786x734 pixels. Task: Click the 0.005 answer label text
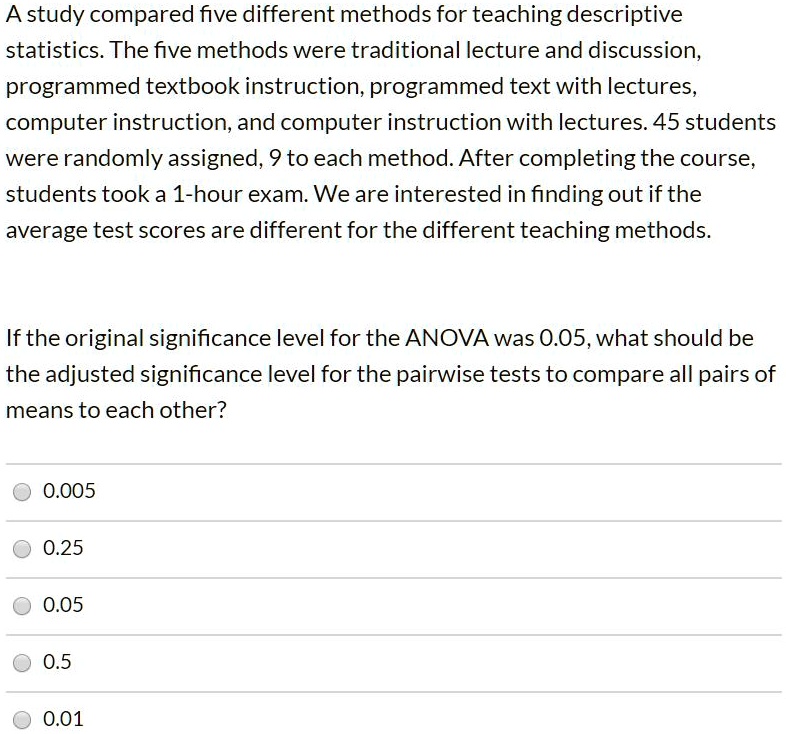click(70, 491)
